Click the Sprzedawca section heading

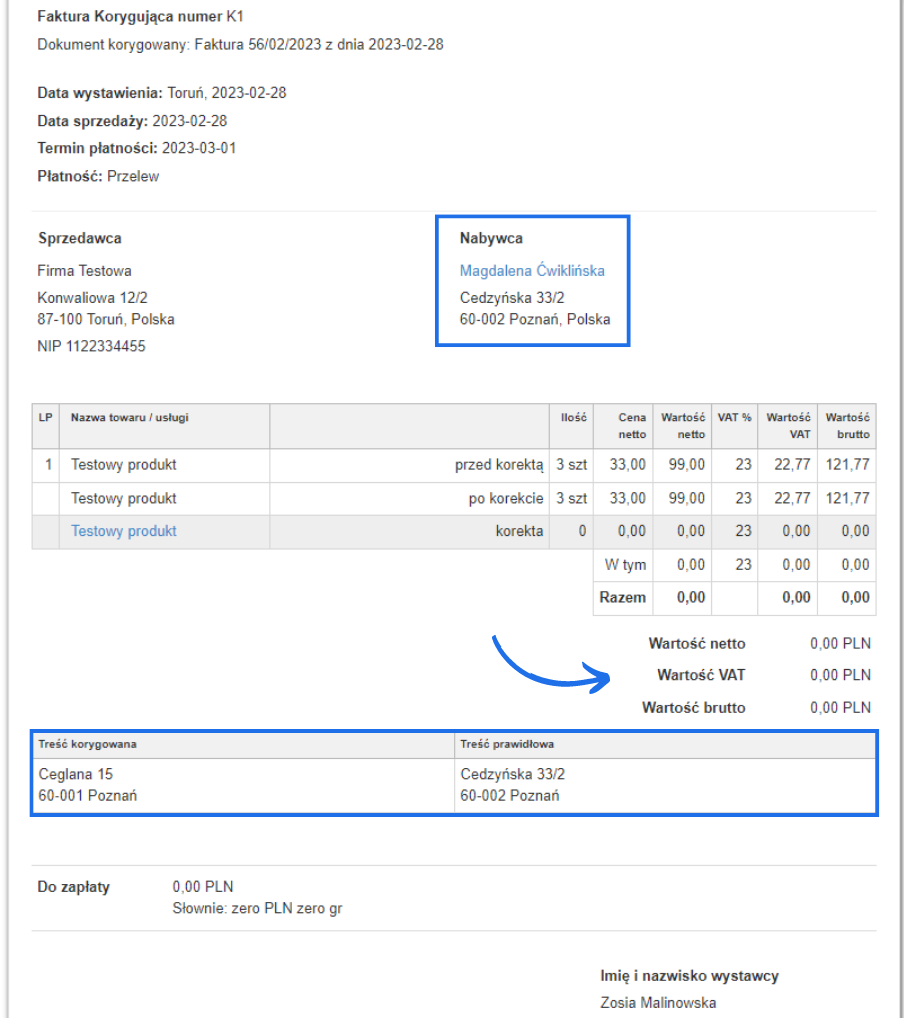tap(80, 238)
